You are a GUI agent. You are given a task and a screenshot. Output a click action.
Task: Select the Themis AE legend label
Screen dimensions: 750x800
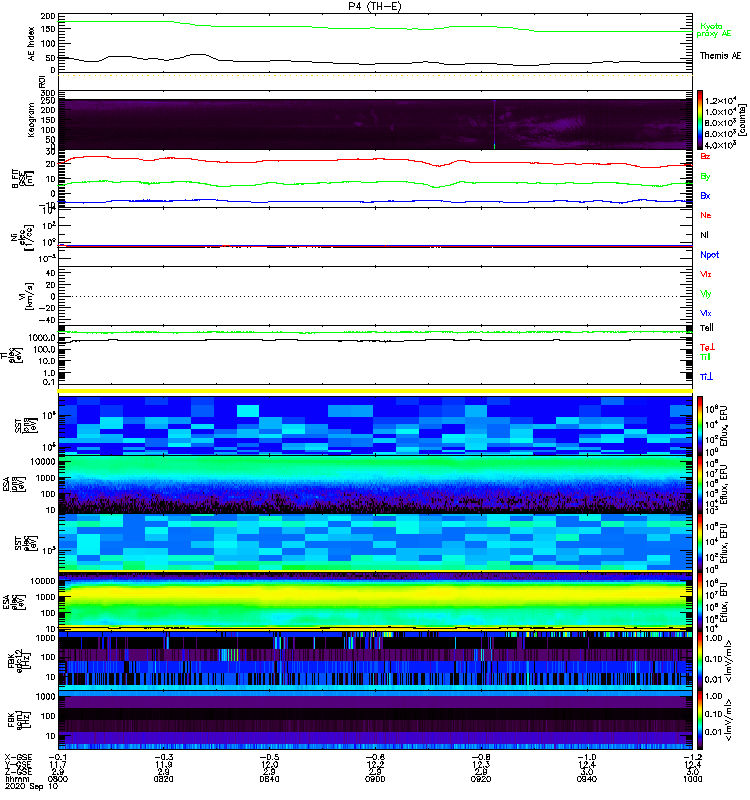tap(720, 56)
